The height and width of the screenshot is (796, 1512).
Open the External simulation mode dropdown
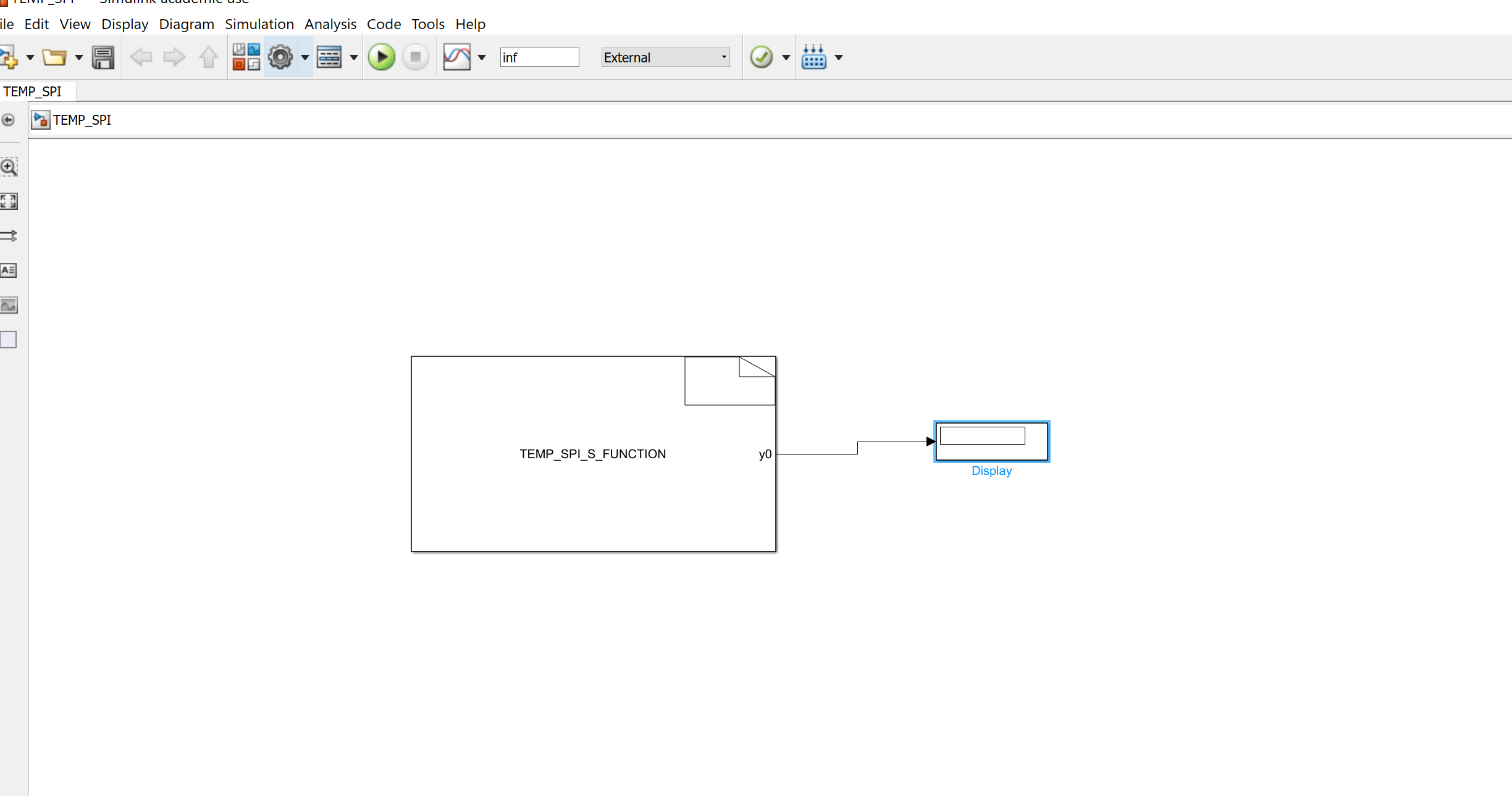coord(666,57)
